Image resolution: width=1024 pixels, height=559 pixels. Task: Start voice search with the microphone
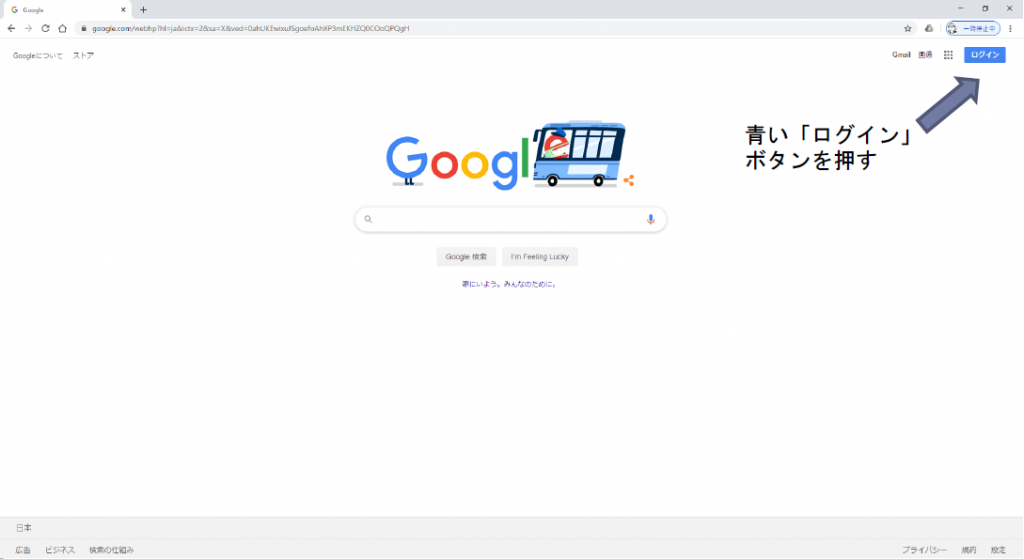click(650, 219)
